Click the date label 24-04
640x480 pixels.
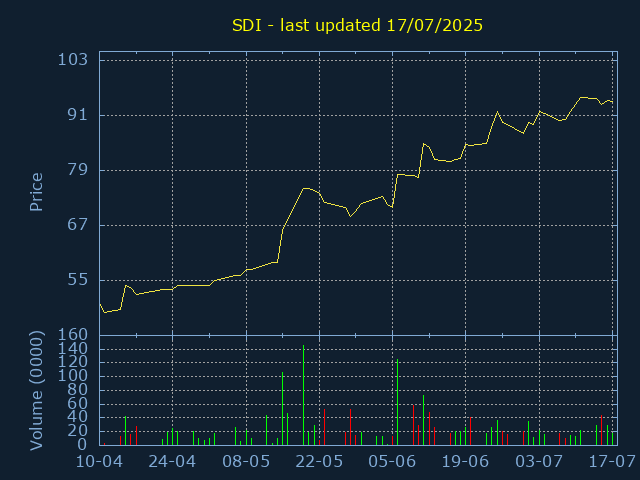point(172,462)
